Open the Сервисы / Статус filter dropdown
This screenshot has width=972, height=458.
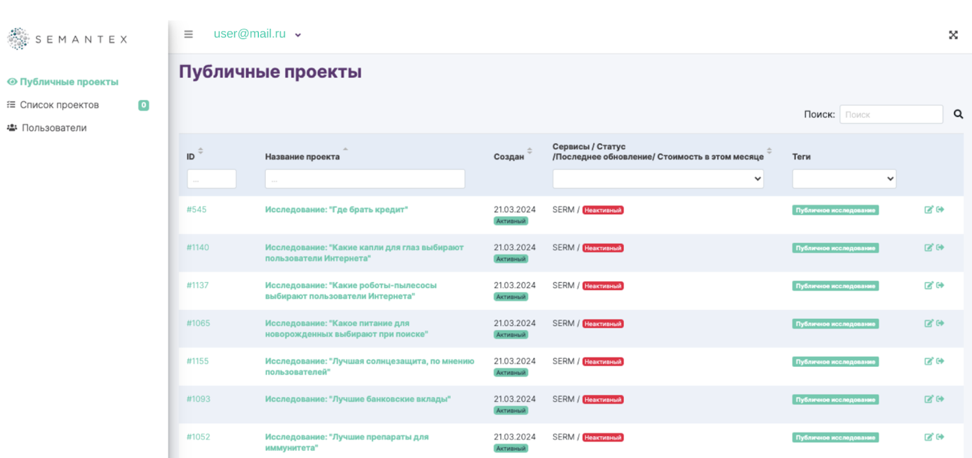click(x=658, y=178)
